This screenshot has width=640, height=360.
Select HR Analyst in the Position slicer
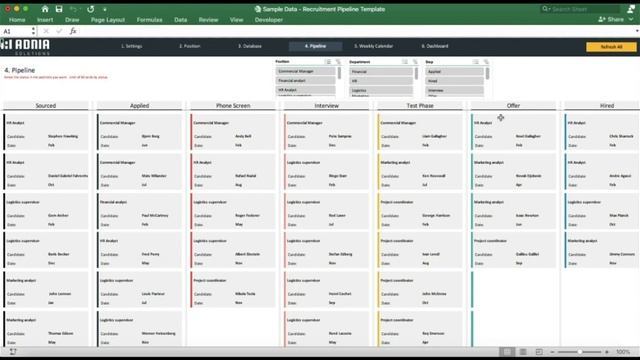pyautogui.click(x=305, y=90)
